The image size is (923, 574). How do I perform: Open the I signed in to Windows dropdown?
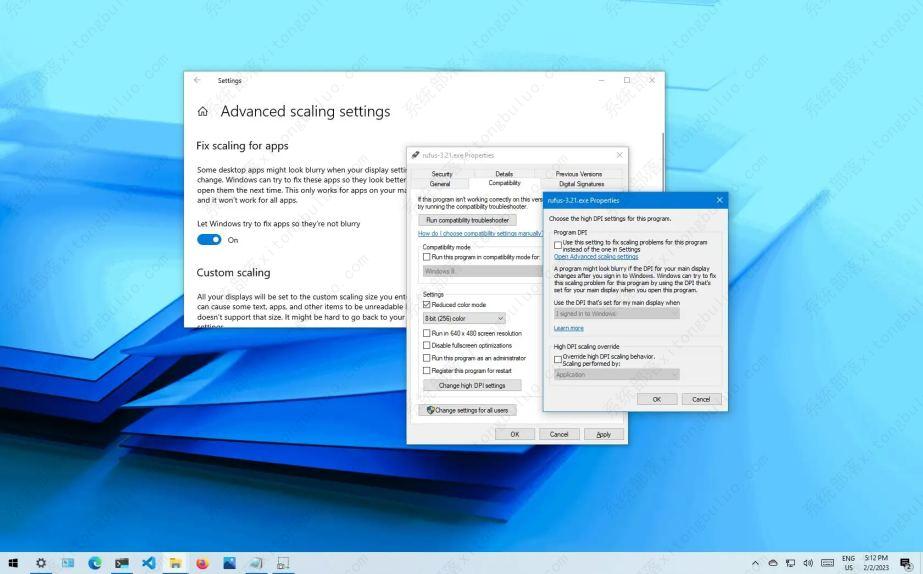click(616, 314)
